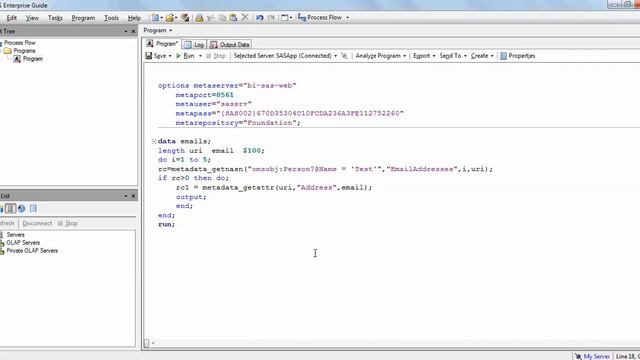The image size is (640, 360).
Task: Click the workspace layout window icon
Action: pos(285,18)
